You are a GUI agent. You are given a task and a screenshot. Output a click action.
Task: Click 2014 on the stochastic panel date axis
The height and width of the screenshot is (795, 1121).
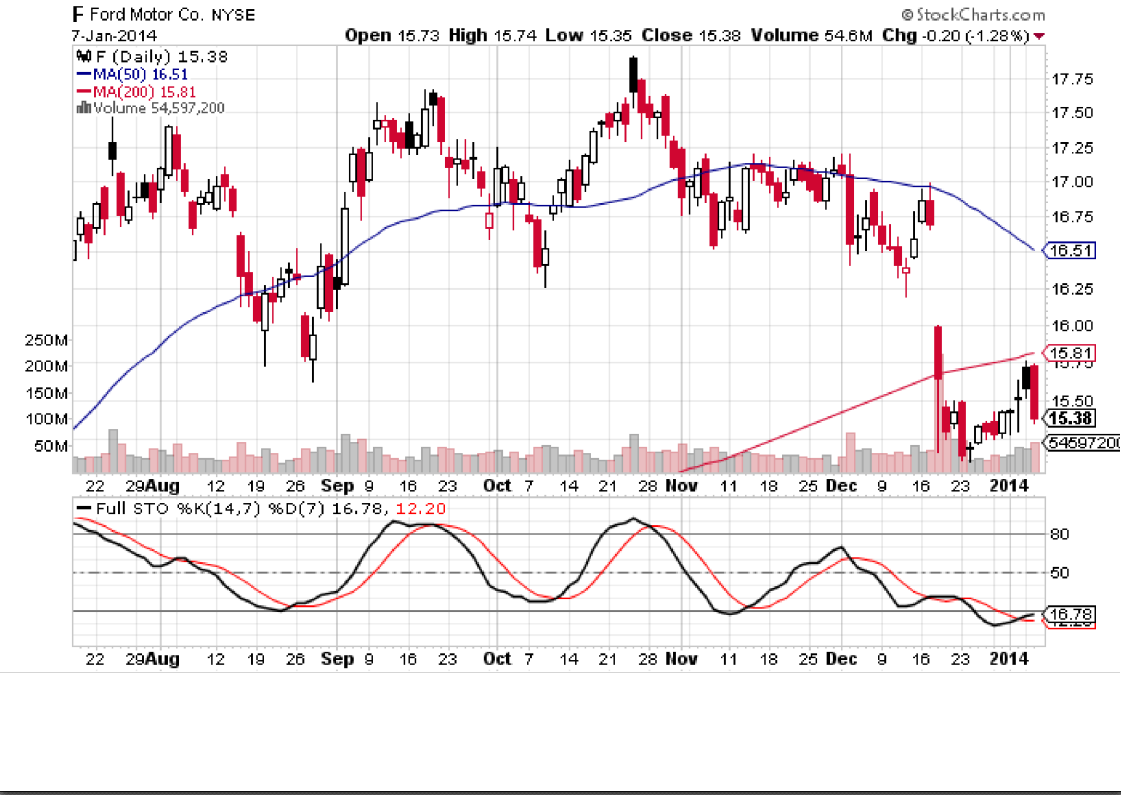tap(1009, 659)
